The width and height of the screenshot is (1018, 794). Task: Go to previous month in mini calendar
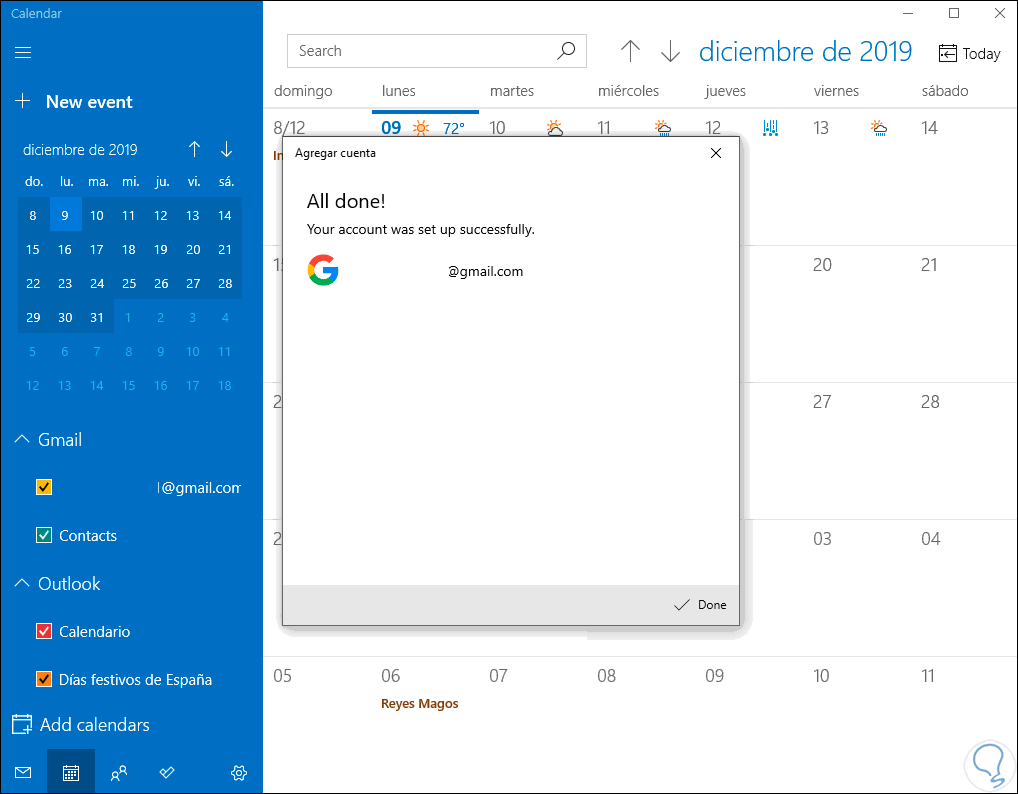tap(194, 149)
